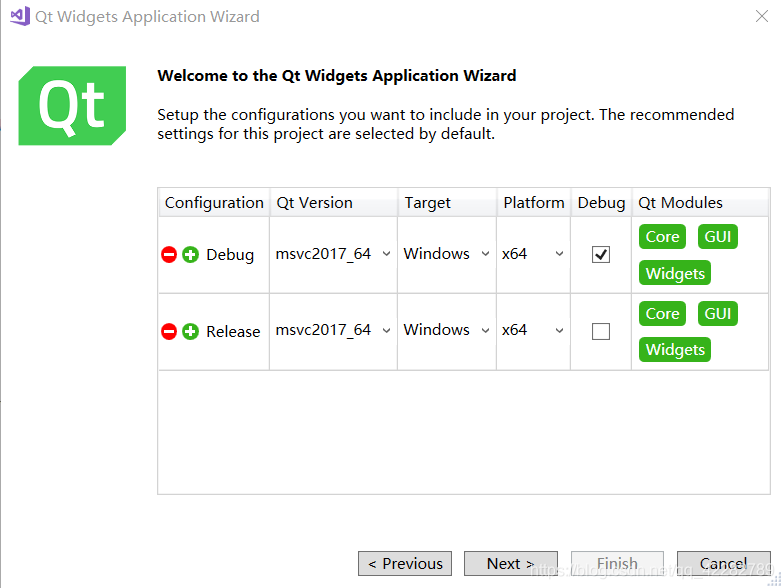The height and width of the screenshot is (588, 781).
Task: Click the Qt Modules column header
Action: (680, 202)
